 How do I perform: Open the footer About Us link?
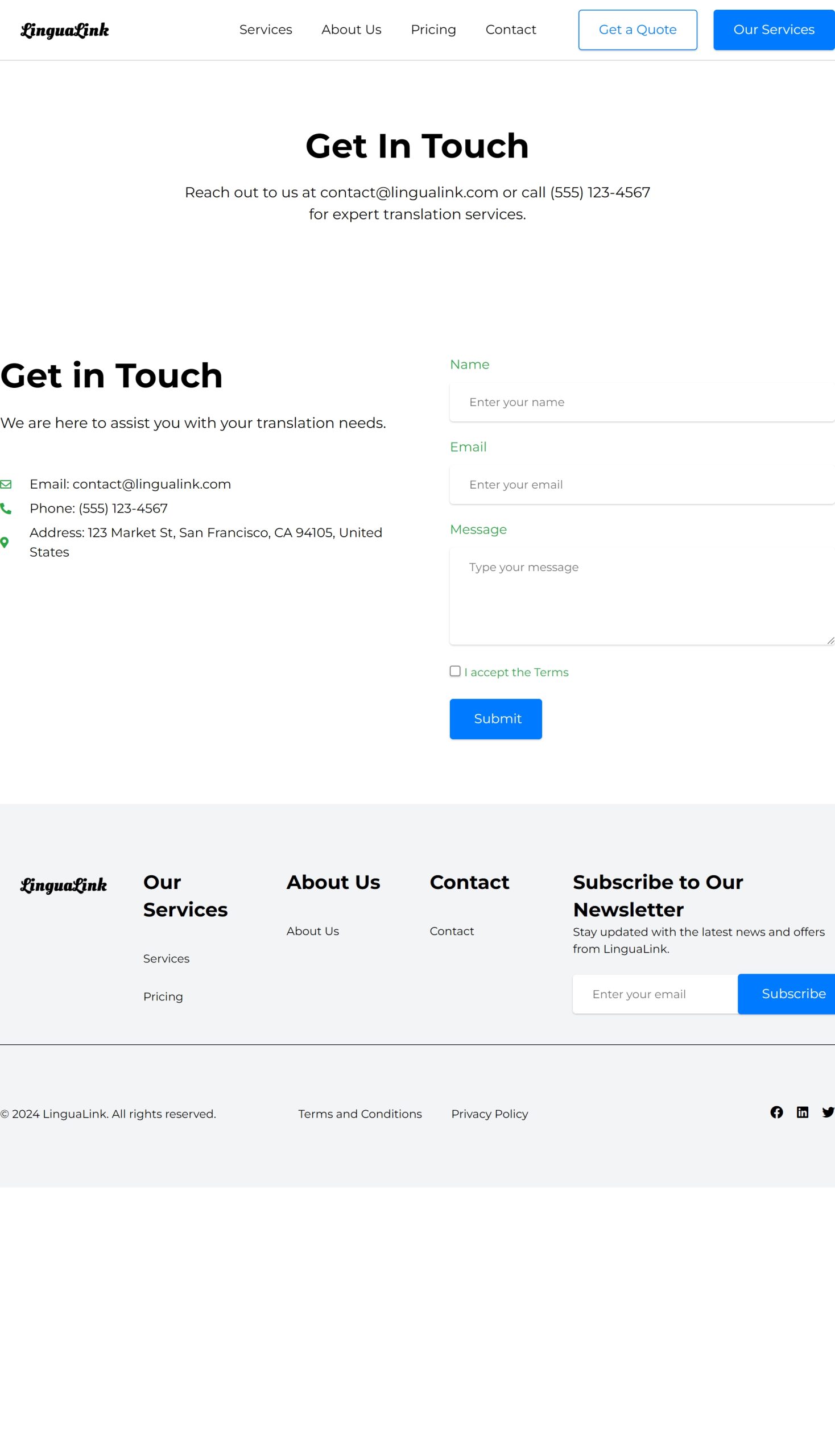point(312,931)
